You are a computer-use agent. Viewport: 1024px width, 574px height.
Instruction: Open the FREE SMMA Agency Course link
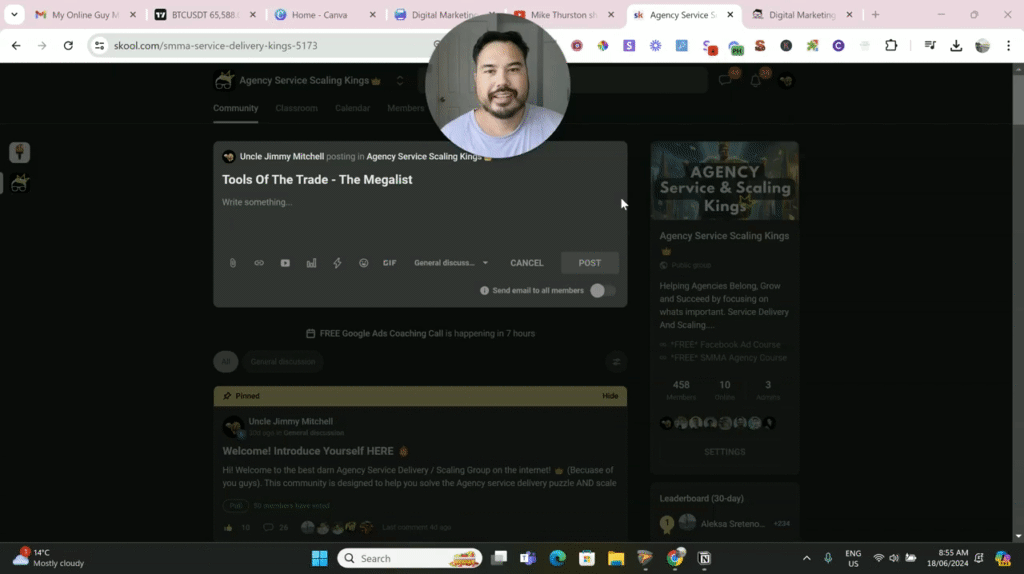(729, 358)
